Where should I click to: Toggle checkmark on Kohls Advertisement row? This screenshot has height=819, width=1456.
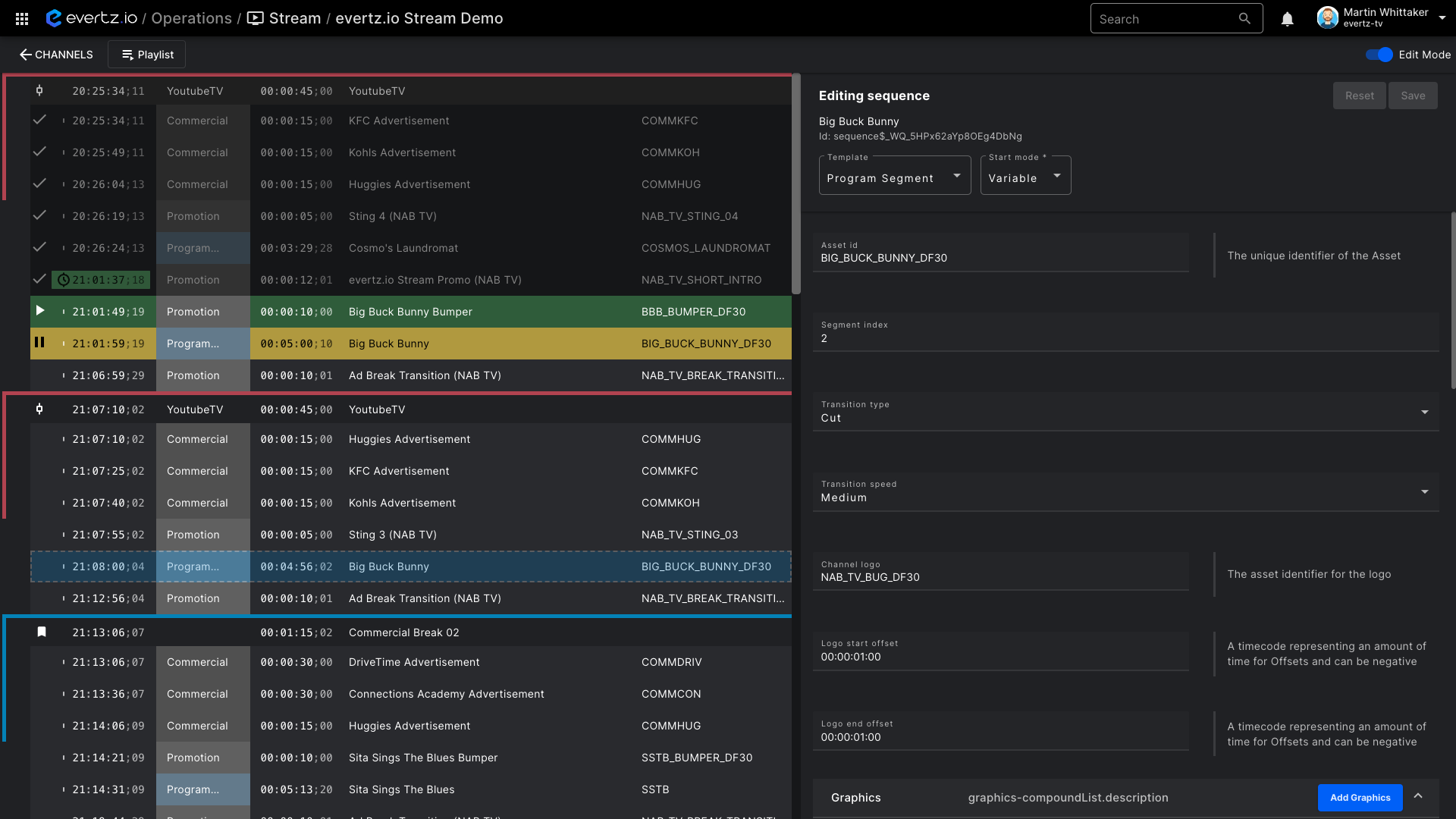(x=40, y=152)
